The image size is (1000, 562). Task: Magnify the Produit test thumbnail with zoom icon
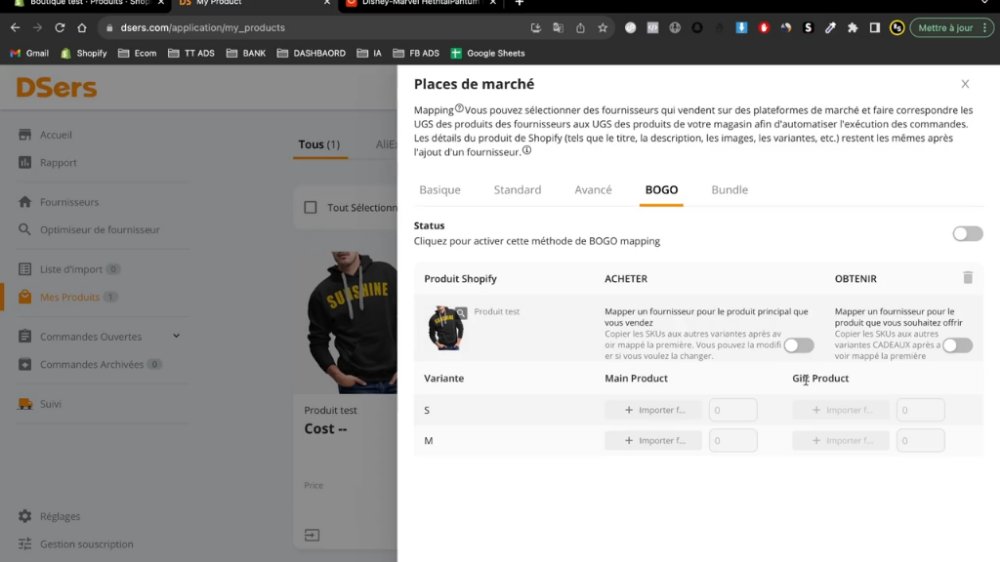pyautogui.click(x=461, y=313)
